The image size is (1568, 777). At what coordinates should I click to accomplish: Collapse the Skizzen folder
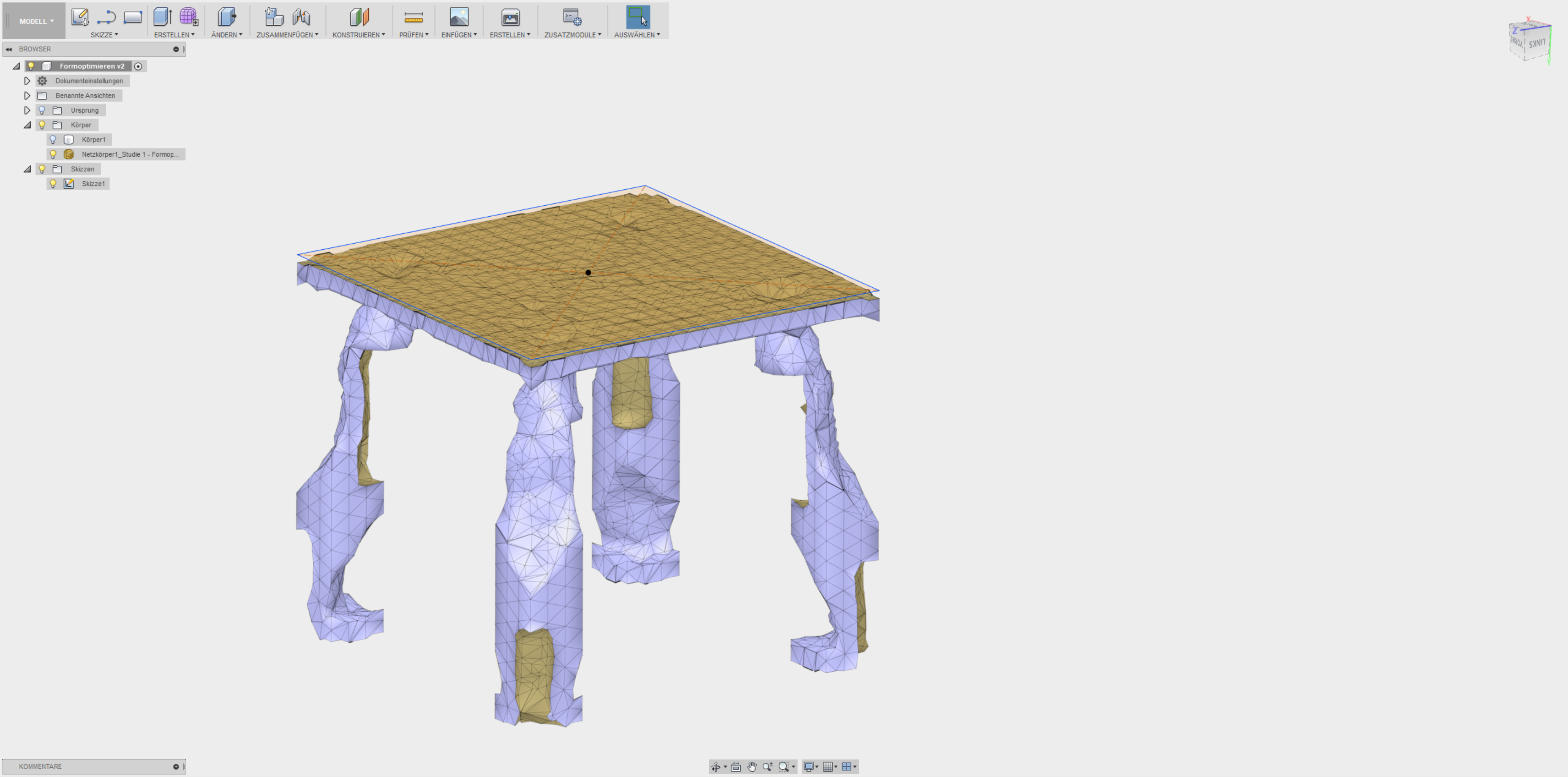27,169
